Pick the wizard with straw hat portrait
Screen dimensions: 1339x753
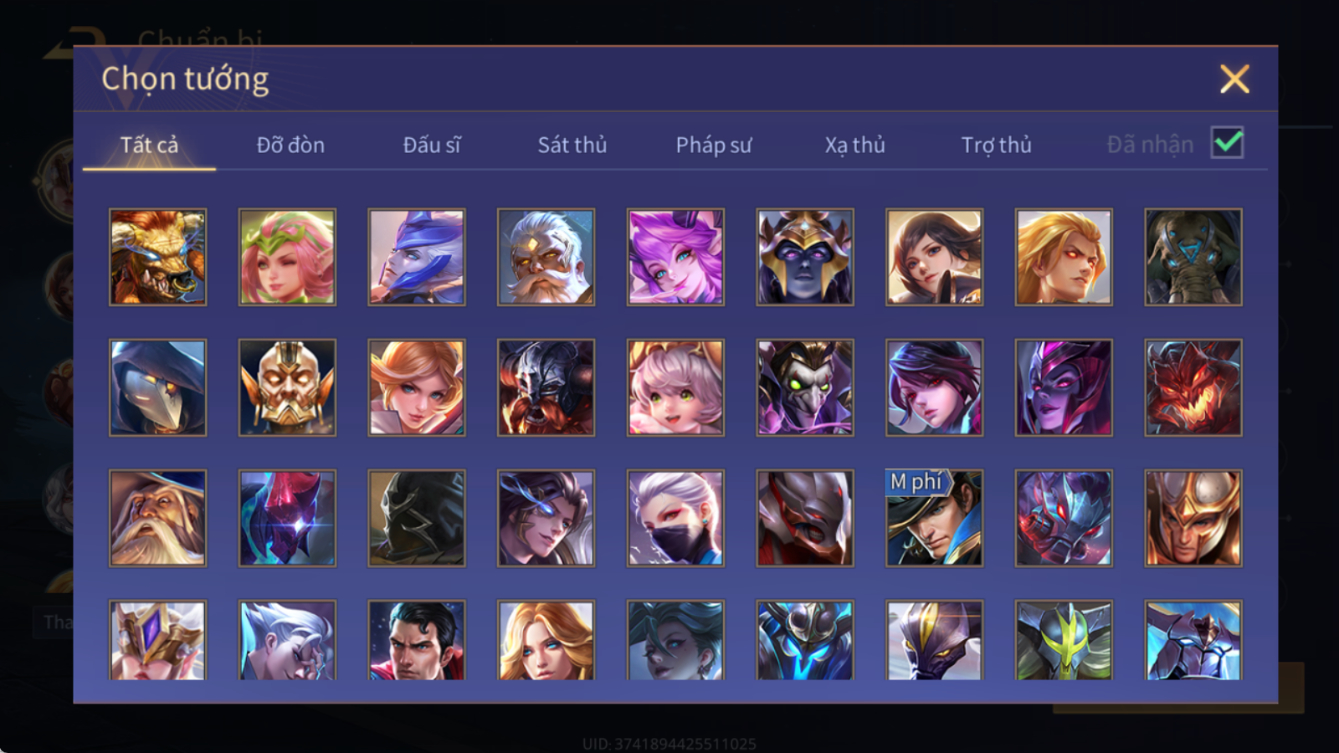pos(158,518)
